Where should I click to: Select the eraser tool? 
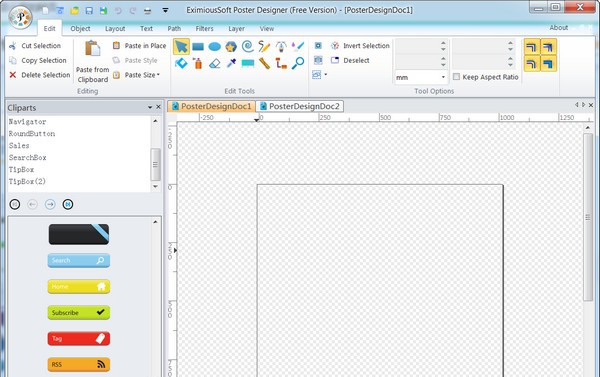(214, 63)
